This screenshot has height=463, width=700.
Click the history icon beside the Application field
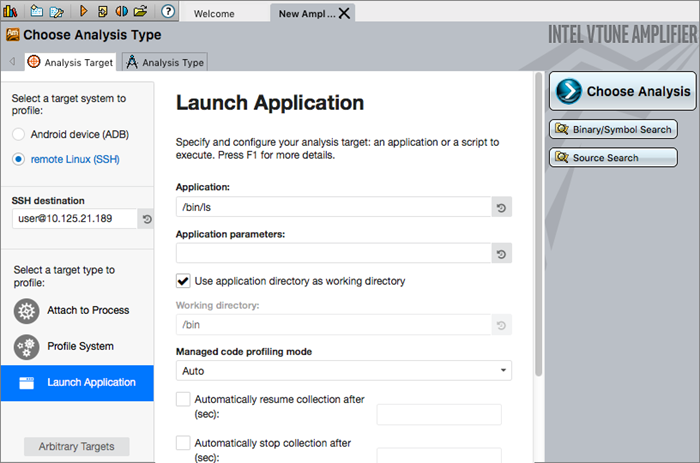click(x=502, y=208)
